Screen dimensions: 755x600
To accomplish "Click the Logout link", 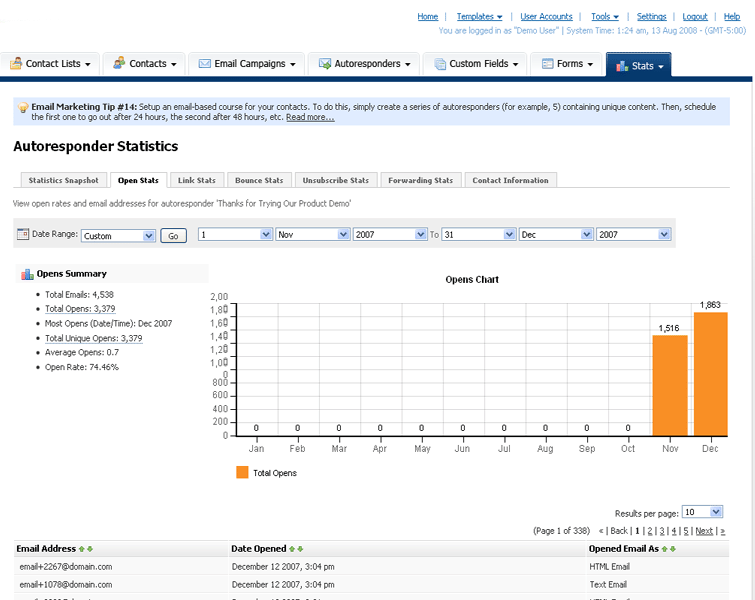I will pyautogui.click(x=695, y=16).
